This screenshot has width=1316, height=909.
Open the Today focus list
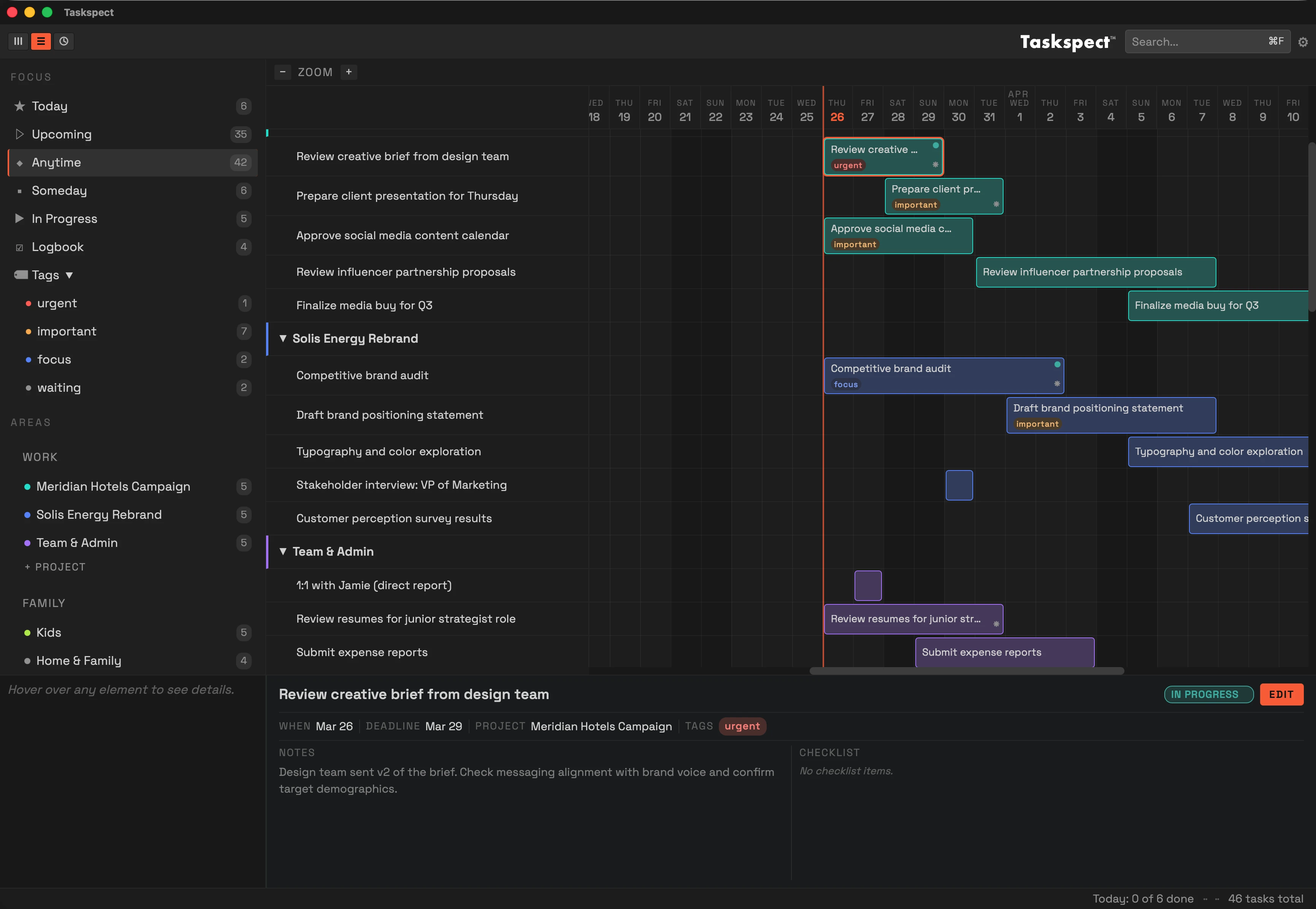pyautogui.click(x=133, y=106)
